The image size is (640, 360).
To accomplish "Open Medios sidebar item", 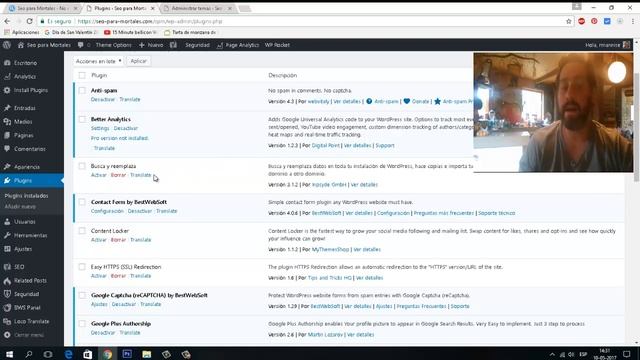I will [x=23, y=122].
